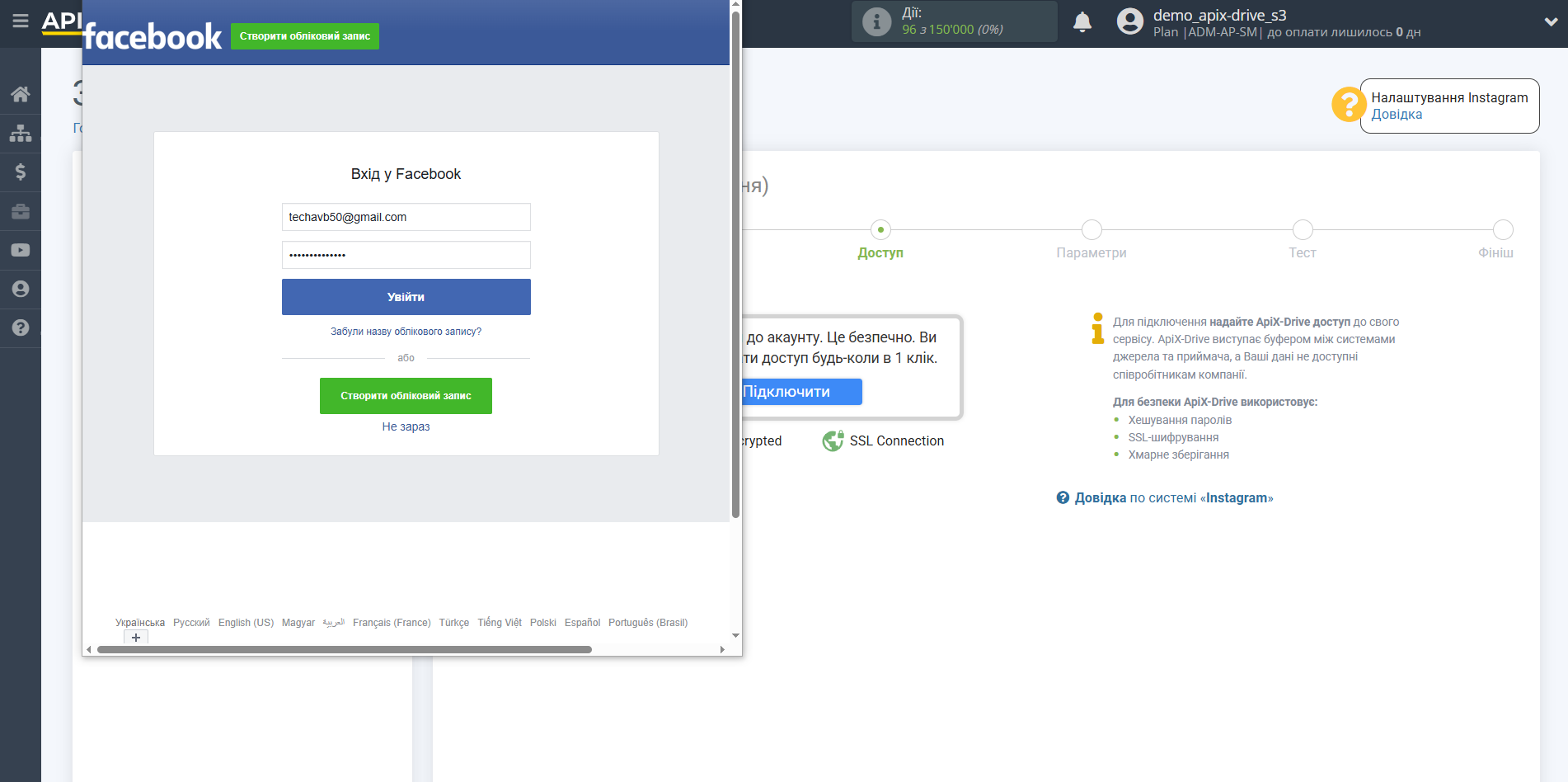1568x782 pixels.
Task: Click the Налаштування Instagram title text
Action: pos(1449,97)
